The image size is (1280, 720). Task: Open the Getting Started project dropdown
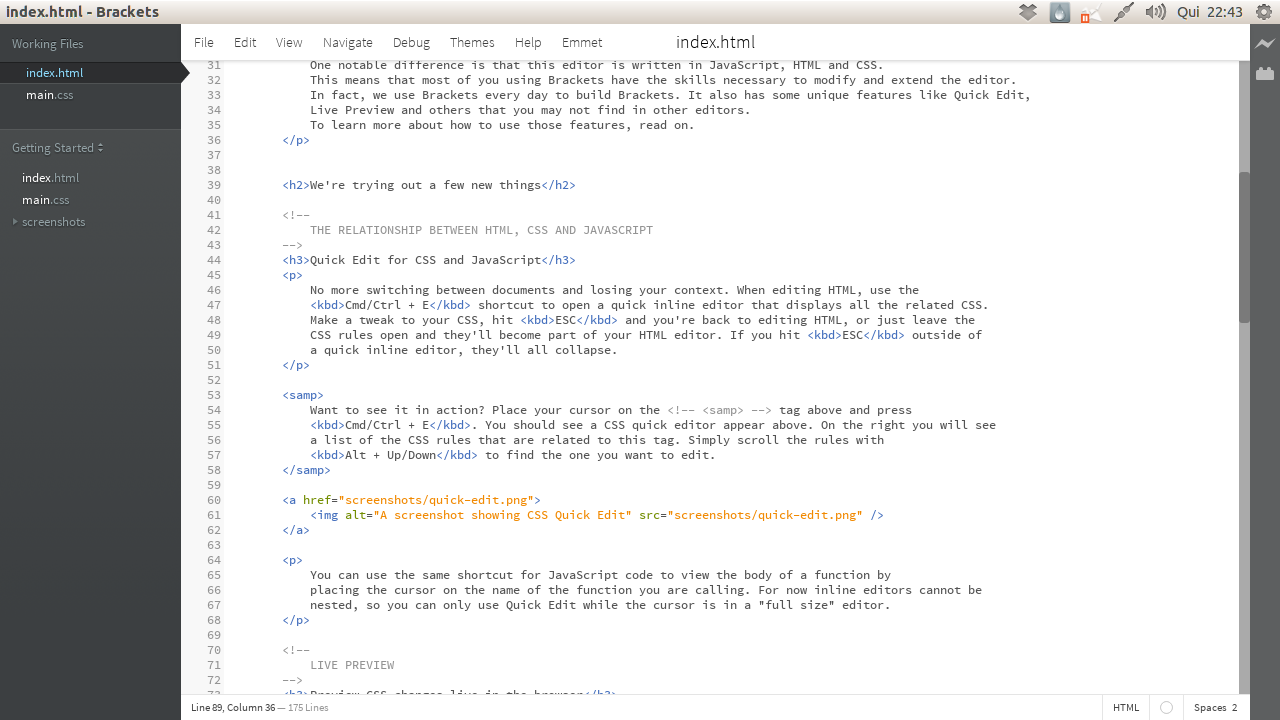click(x=58, y=148)
